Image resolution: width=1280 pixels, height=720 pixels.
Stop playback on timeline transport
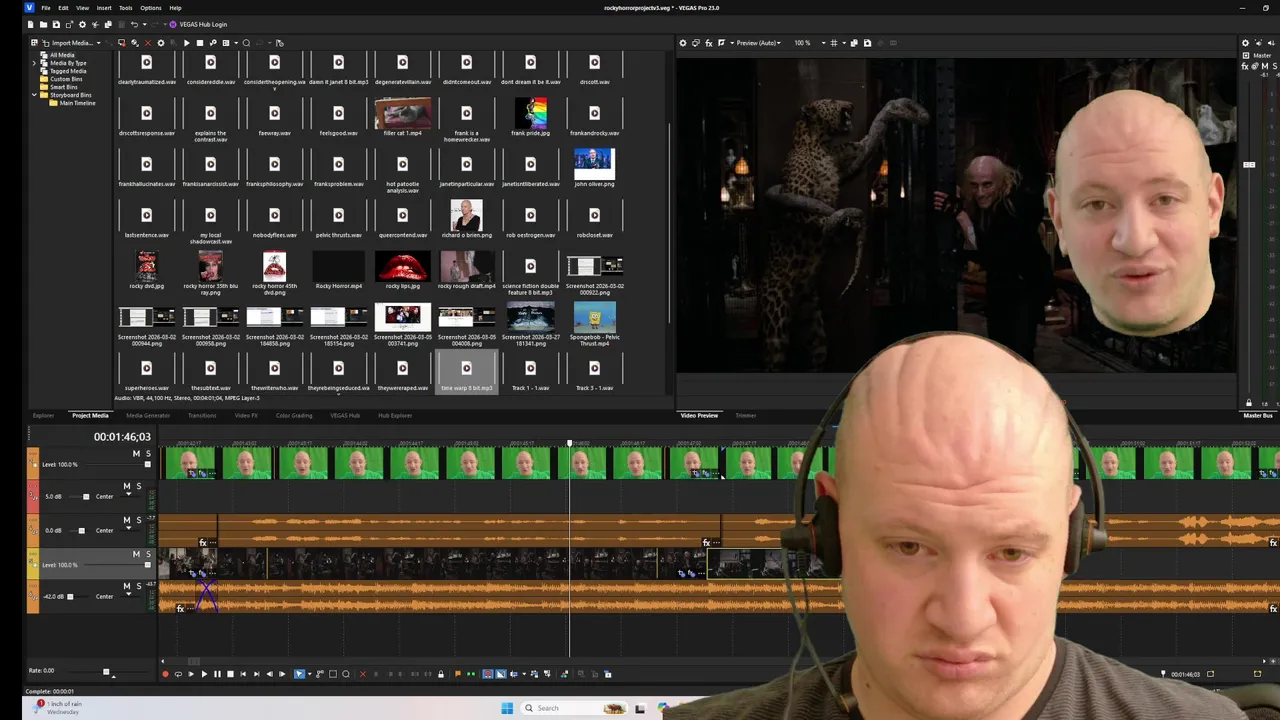tap(230, 674)
